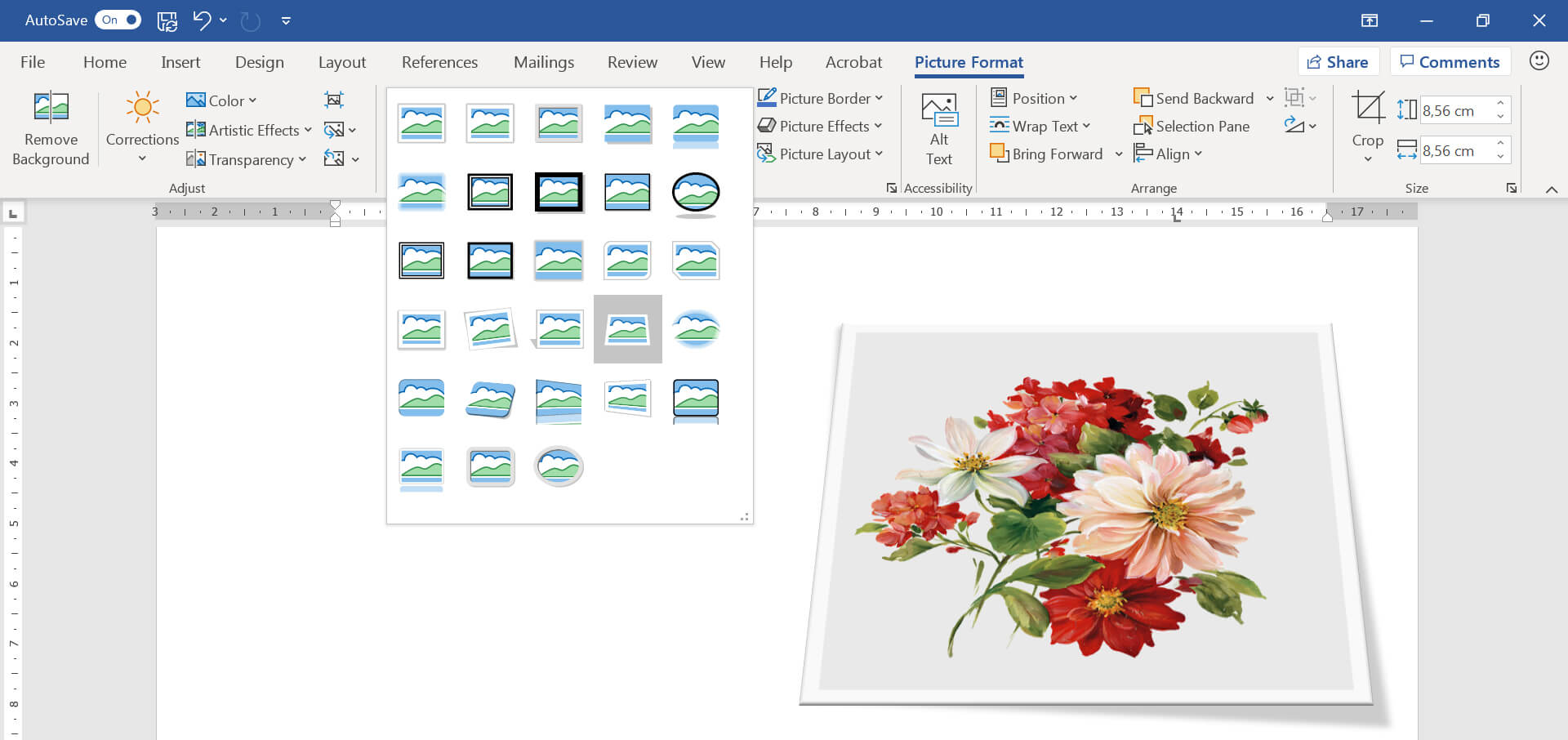Image resolution: width=1568 pixels, height=740 pixels.
Task: Toggle the AutoSave switch
Action: [x=118, y=20]
